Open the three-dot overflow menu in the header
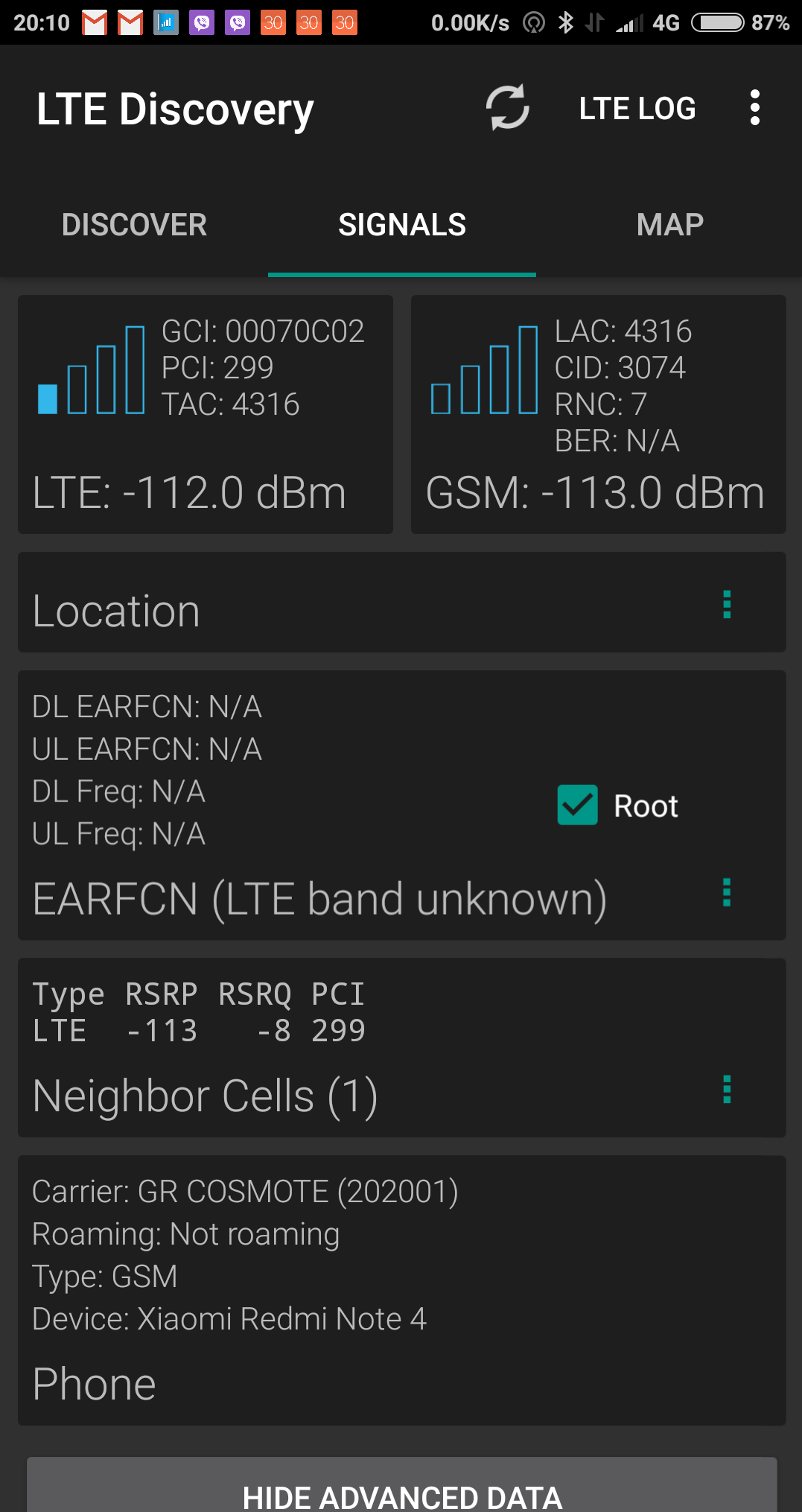The width and height of the screenshot is (802, 1512). [x=754, y=108]
